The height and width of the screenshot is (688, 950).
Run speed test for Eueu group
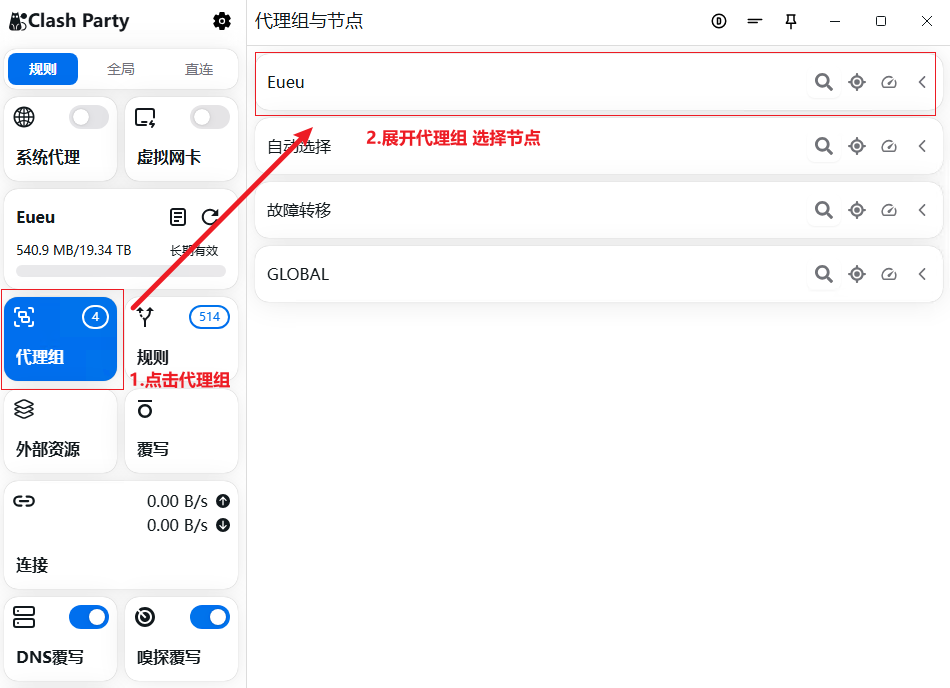(889, 82)
